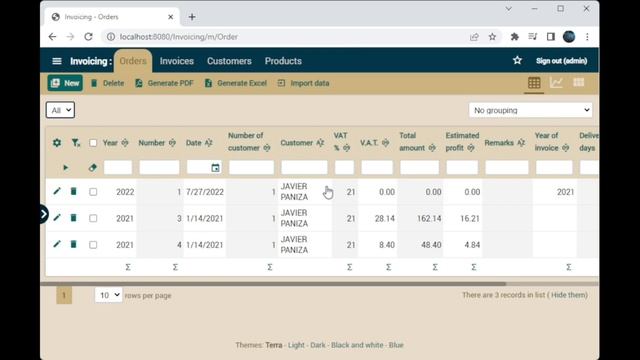Image resolution: width=640 pixels, height=360 pixels.
Task: Sign out of admin account
Action: 562,61
